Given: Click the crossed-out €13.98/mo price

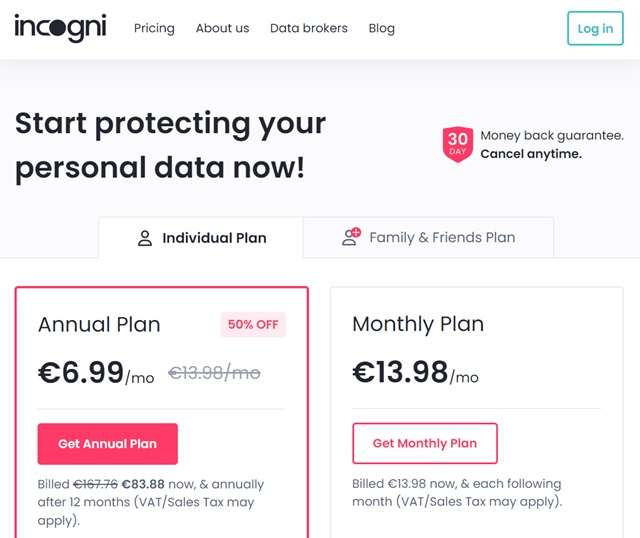Looking at the screenshot, I should 214,374.
